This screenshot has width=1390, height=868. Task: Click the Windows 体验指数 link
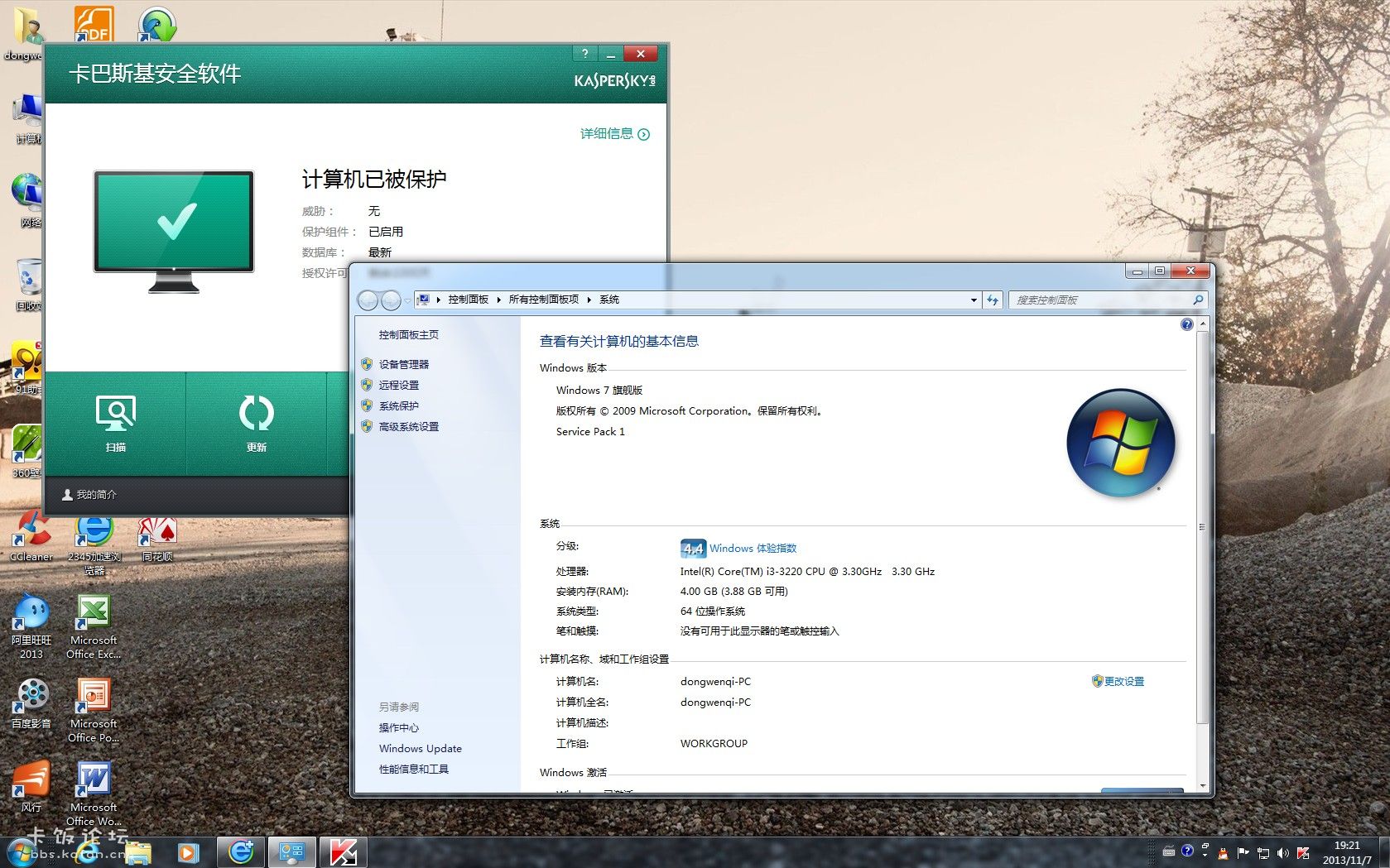click(x=753, y=548)
